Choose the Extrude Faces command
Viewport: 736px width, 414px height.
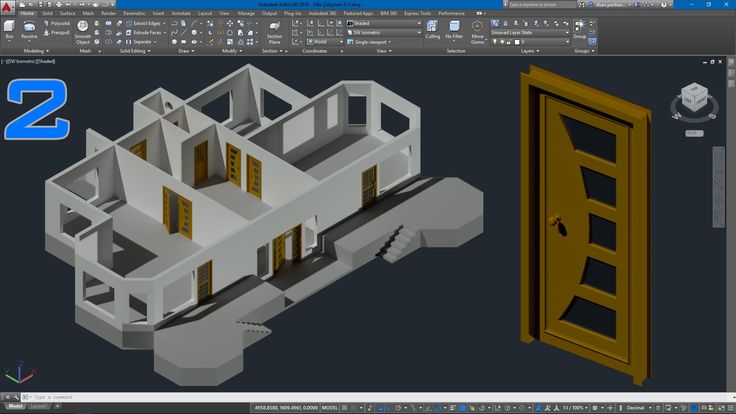146,32
